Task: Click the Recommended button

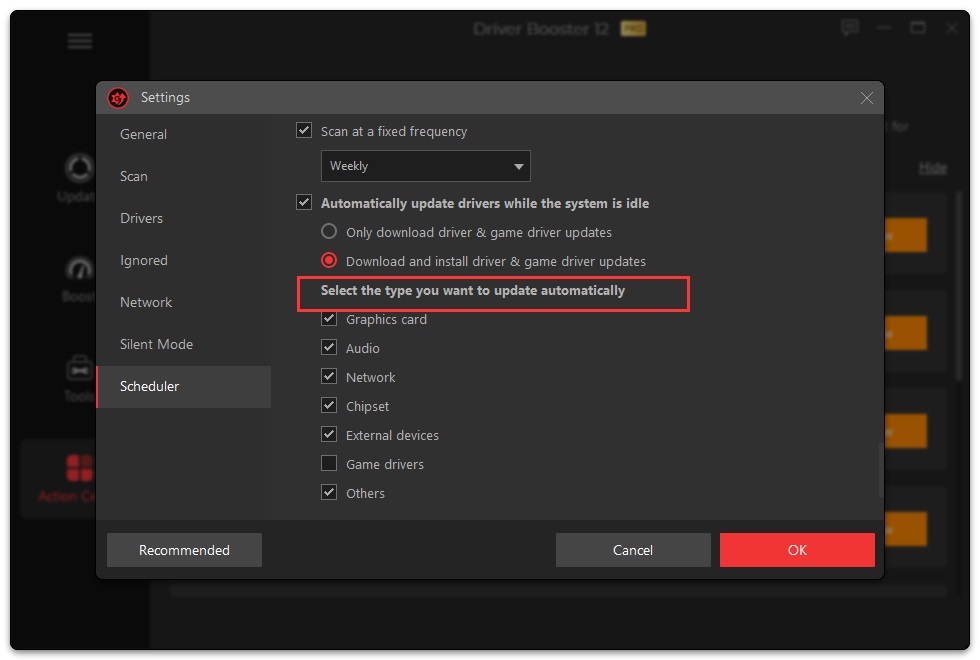Action: pos(184,550)
